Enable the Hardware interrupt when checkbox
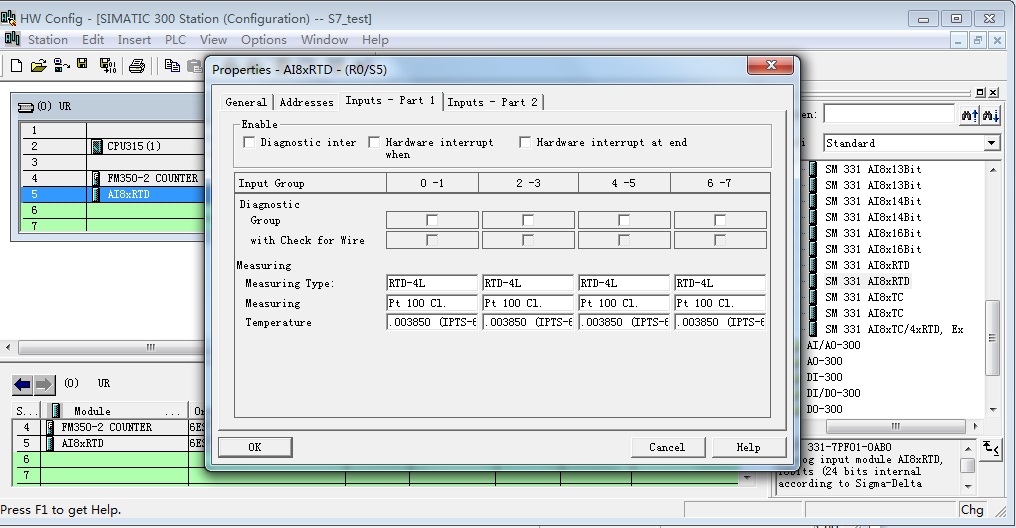Viewport: 1016px width, 528px height. point(374,142)
